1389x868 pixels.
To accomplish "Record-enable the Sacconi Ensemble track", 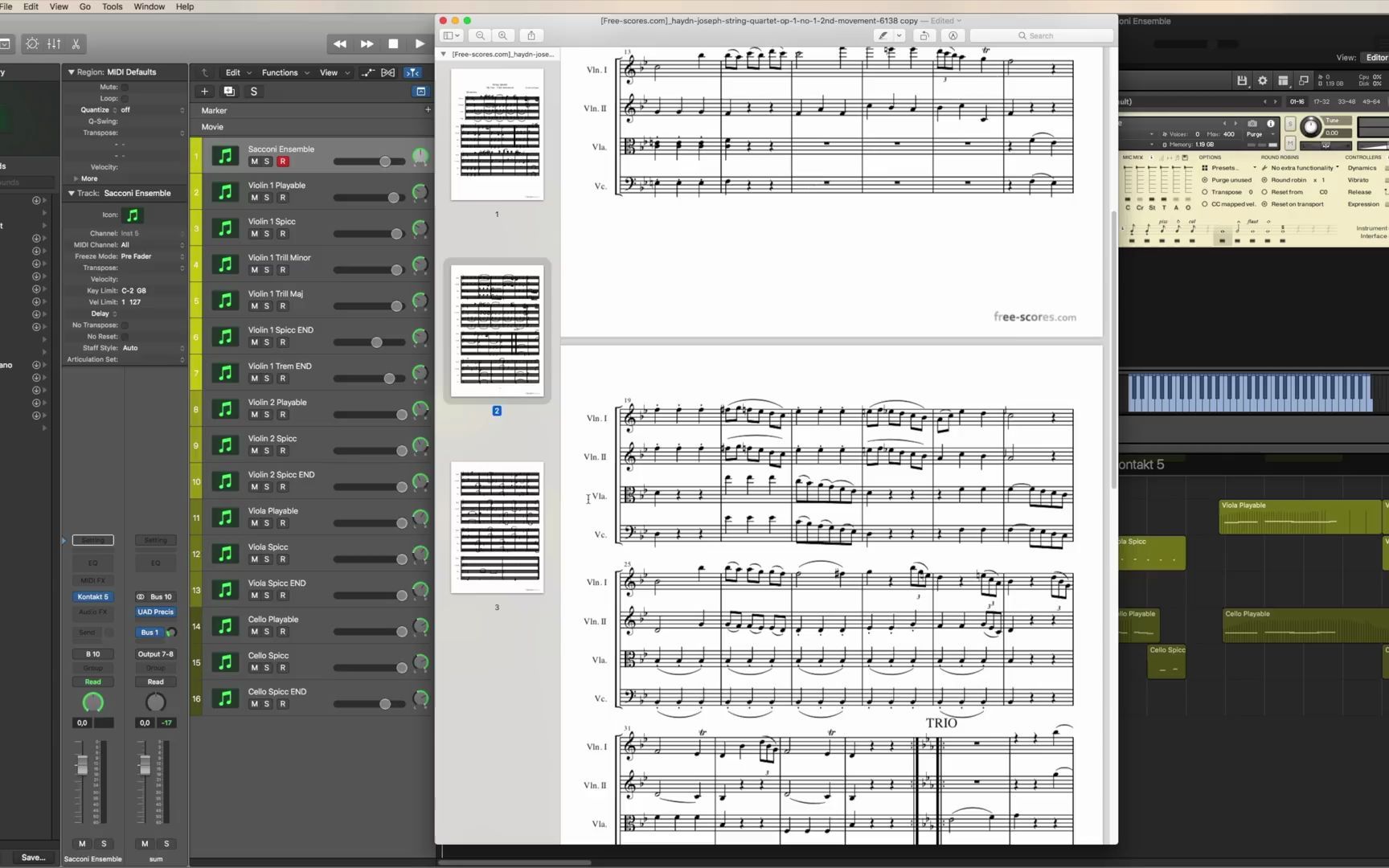I will (x=283, y=162).
